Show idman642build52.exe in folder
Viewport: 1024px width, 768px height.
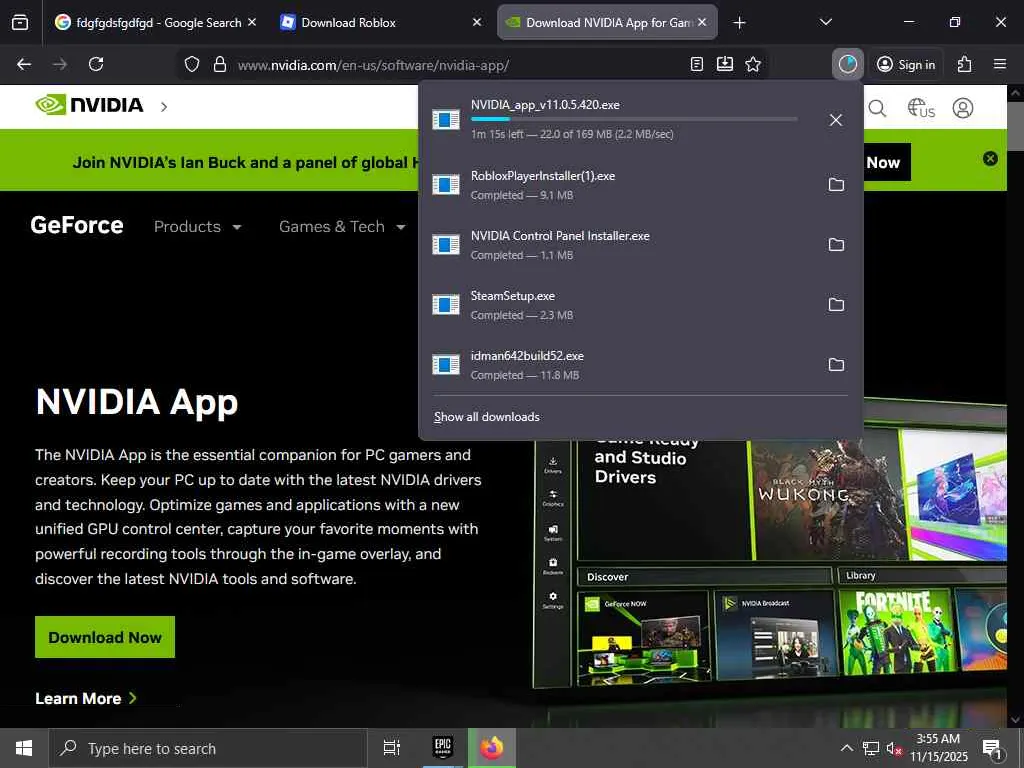pyautogui.click(x=837, y=365)
